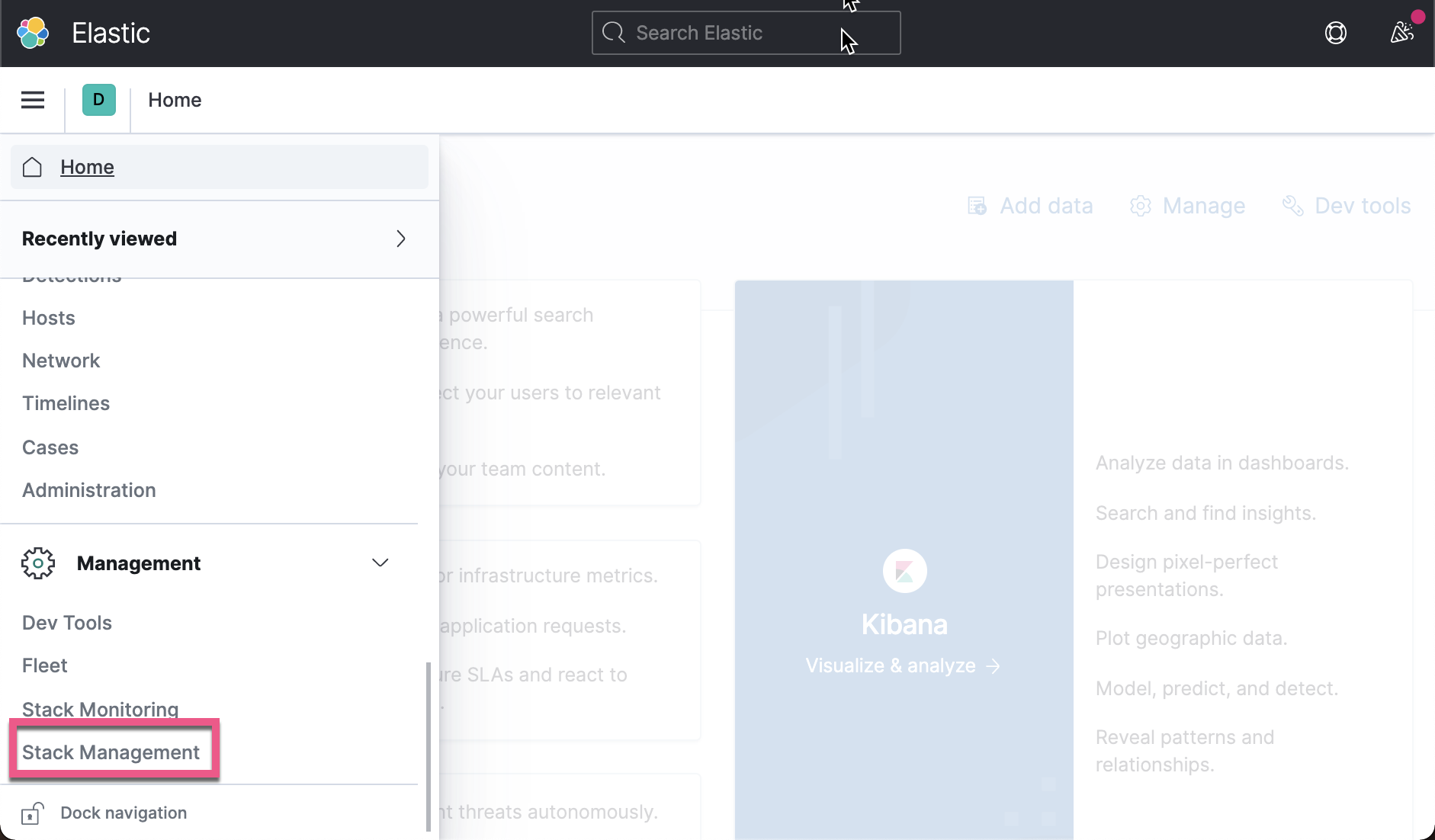Click the Manage gear icon
This screenshot has height=840, width=1435.
coord(1139,205)
